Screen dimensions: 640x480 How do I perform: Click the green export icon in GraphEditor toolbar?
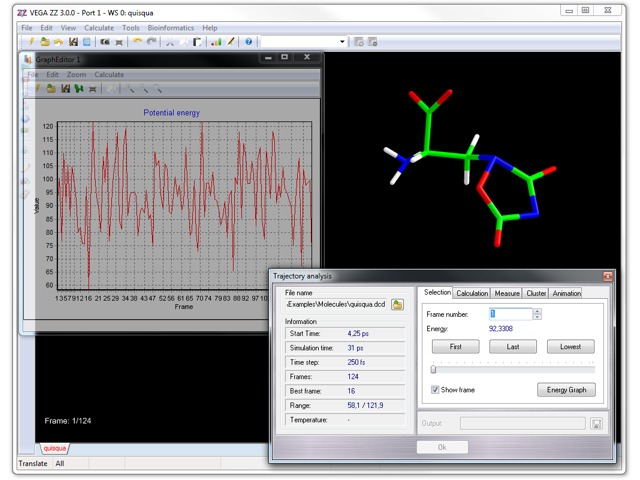(x=79, y=88)
